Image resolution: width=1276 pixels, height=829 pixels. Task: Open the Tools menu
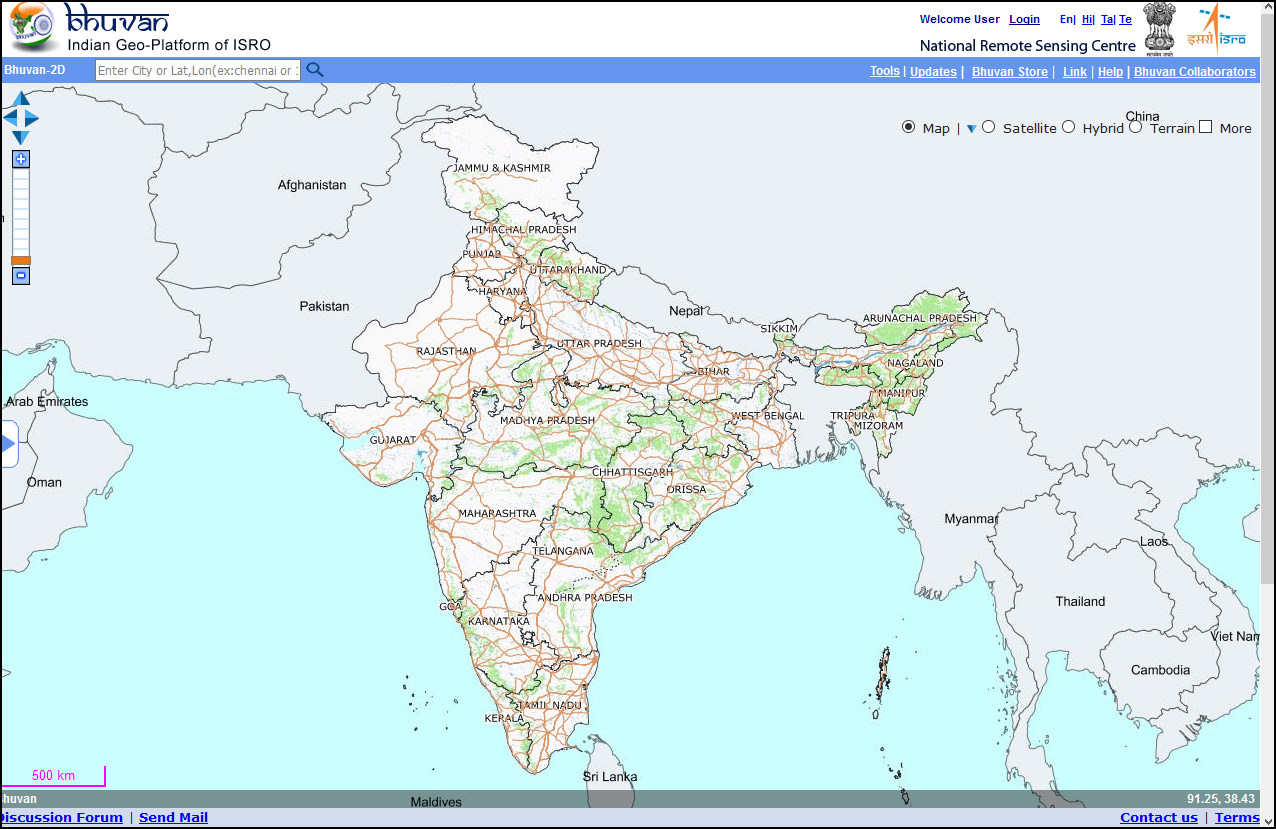point(885,72)
